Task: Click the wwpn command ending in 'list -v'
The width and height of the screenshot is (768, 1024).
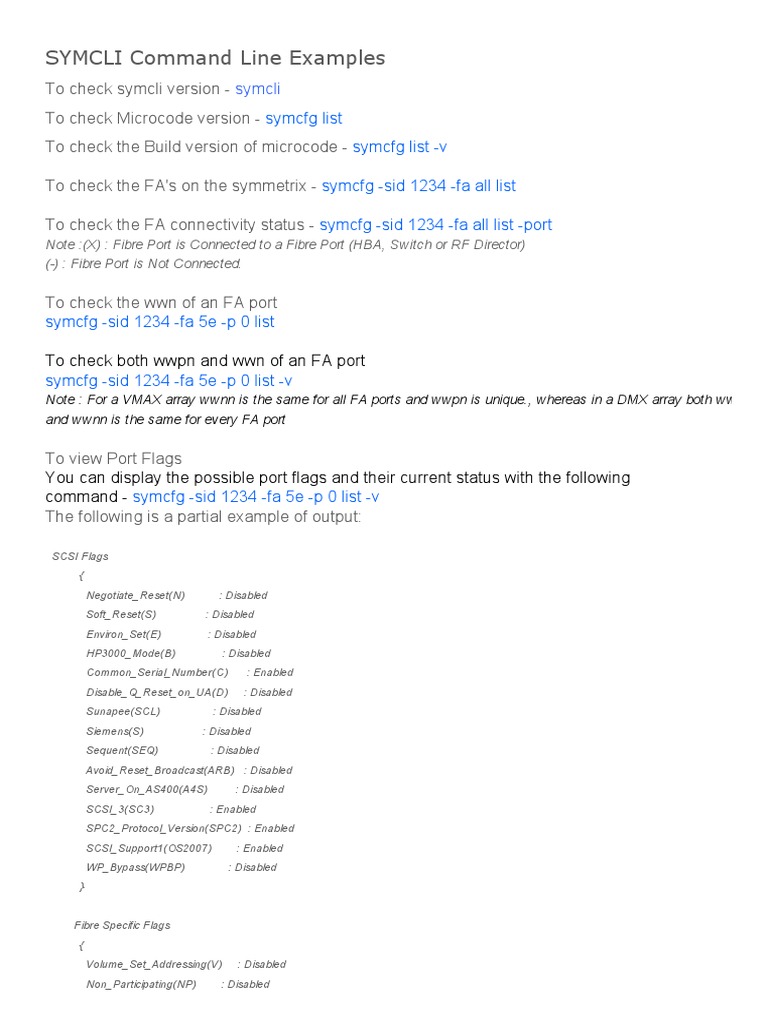Action: point(168,381)
